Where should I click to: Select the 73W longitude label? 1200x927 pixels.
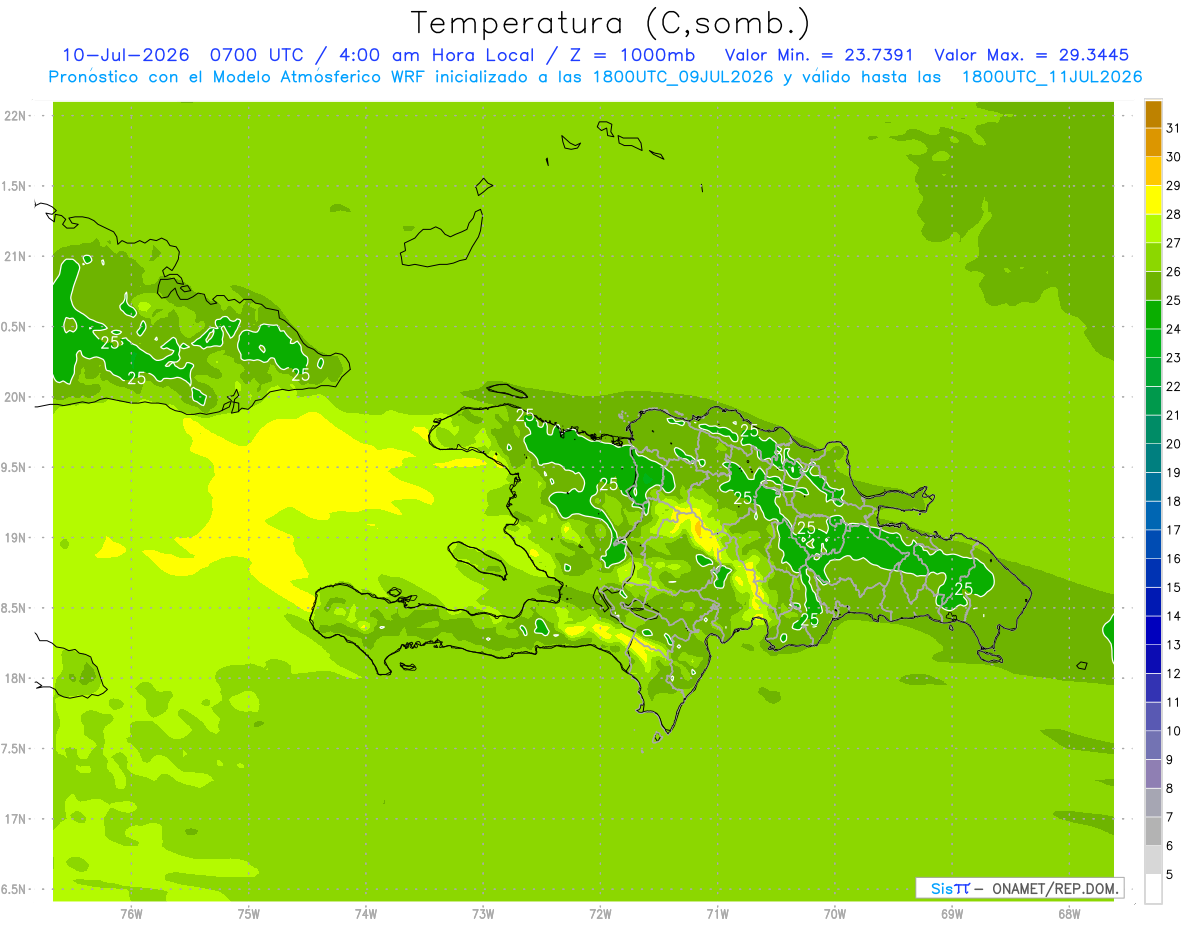(483, 913)
